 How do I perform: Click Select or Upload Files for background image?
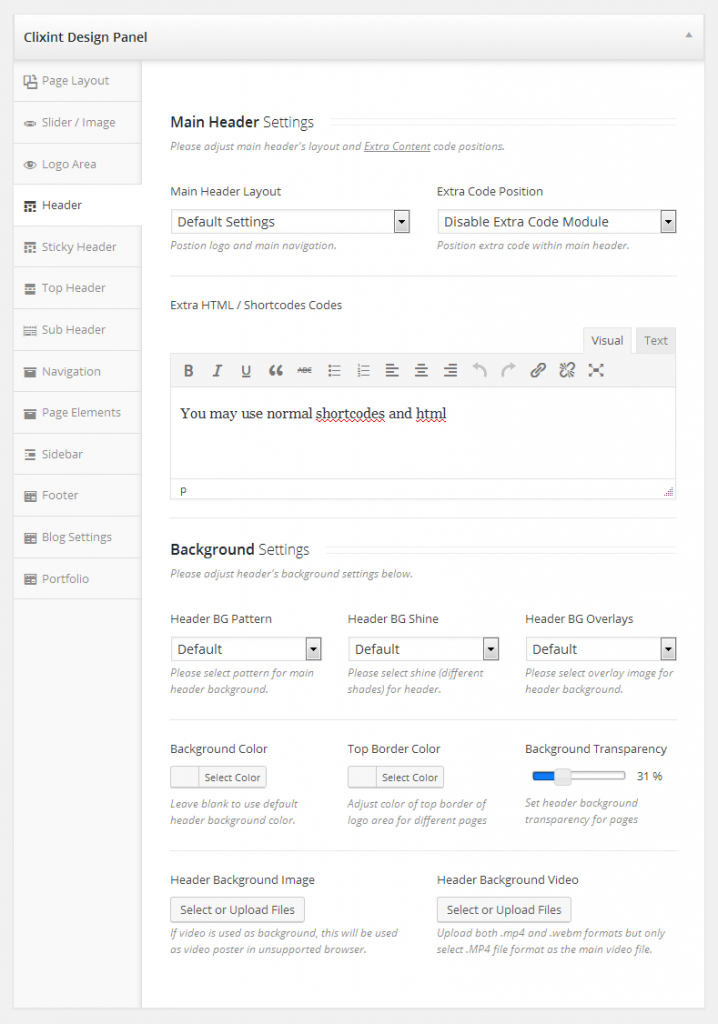click(x=237, y=910)
